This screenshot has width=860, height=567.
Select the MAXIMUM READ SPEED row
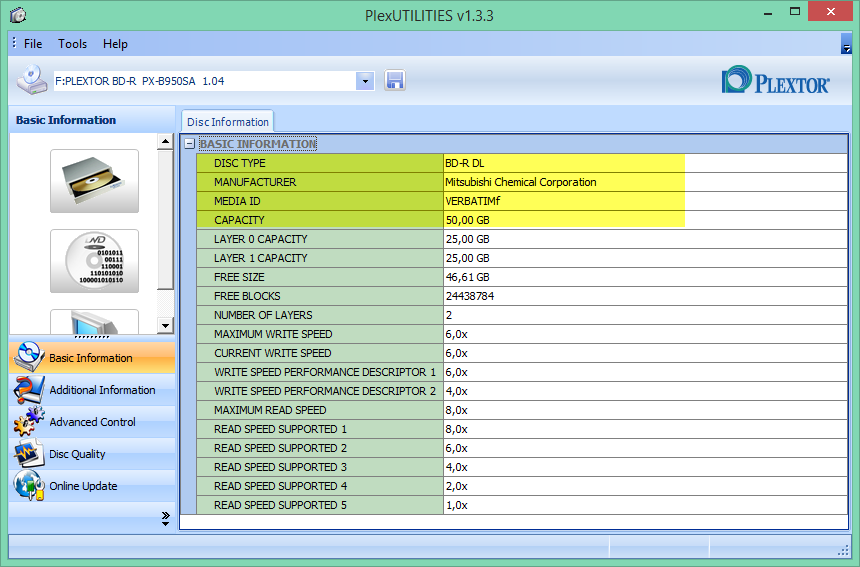click(x=522, y=410)
